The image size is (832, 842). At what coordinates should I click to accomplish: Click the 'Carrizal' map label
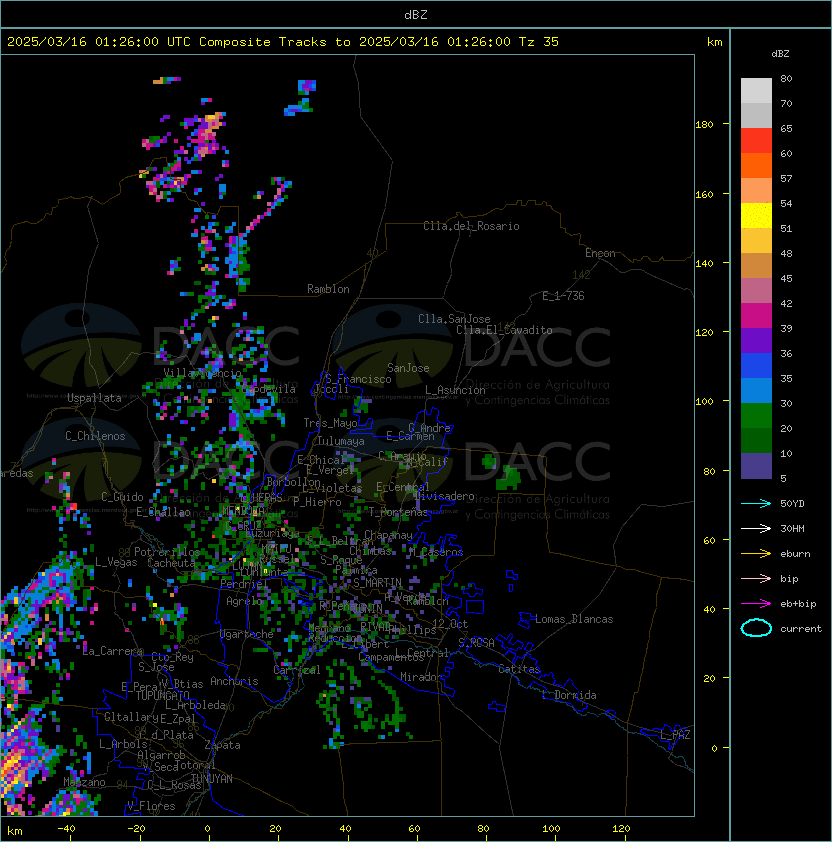pyautogui.click(x=297, y=670)
